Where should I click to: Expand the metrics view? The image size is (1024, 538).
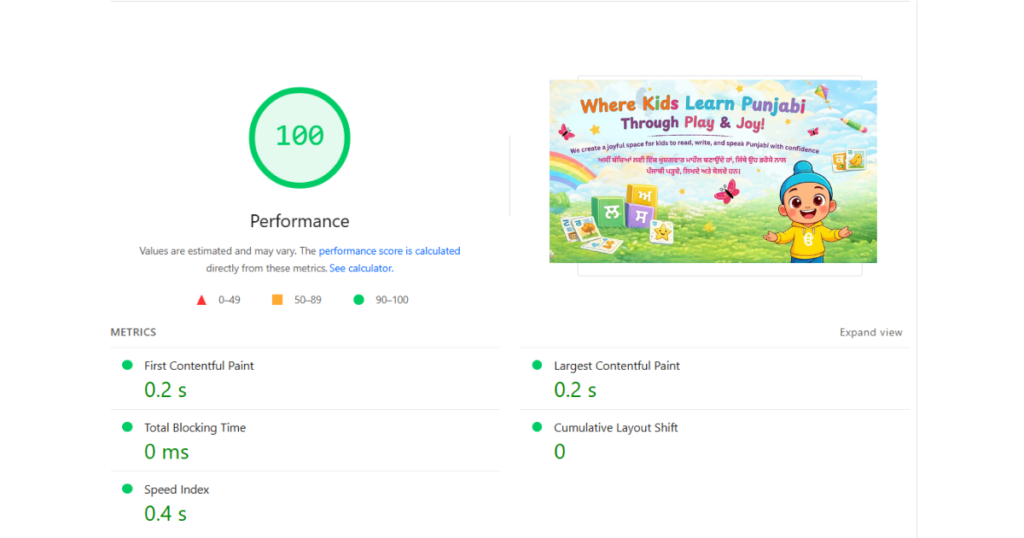click(871, 333)
